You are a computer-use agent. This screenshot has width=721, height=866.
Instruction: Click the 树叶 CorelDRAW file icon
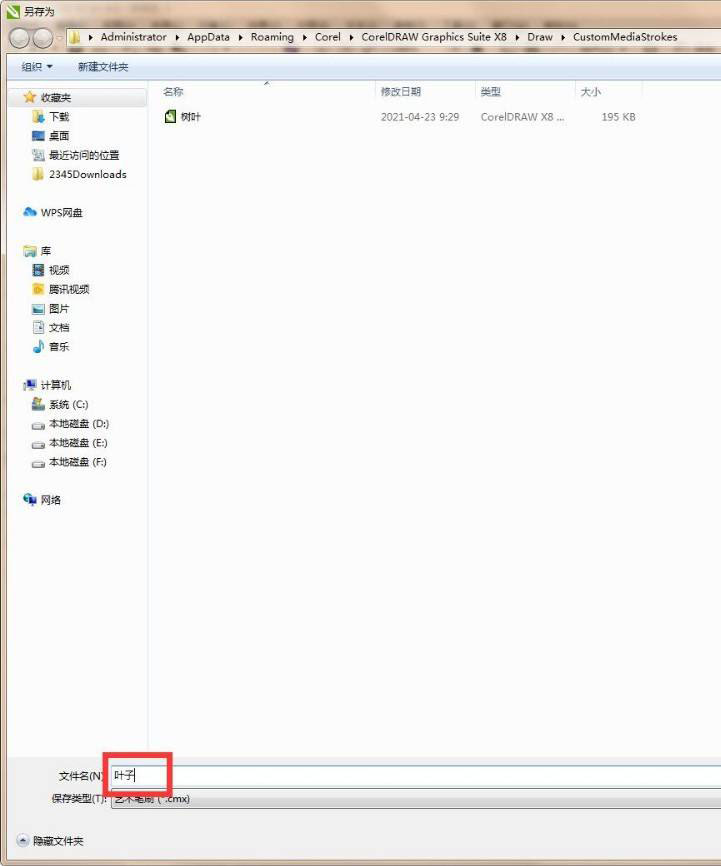[170, 117]
